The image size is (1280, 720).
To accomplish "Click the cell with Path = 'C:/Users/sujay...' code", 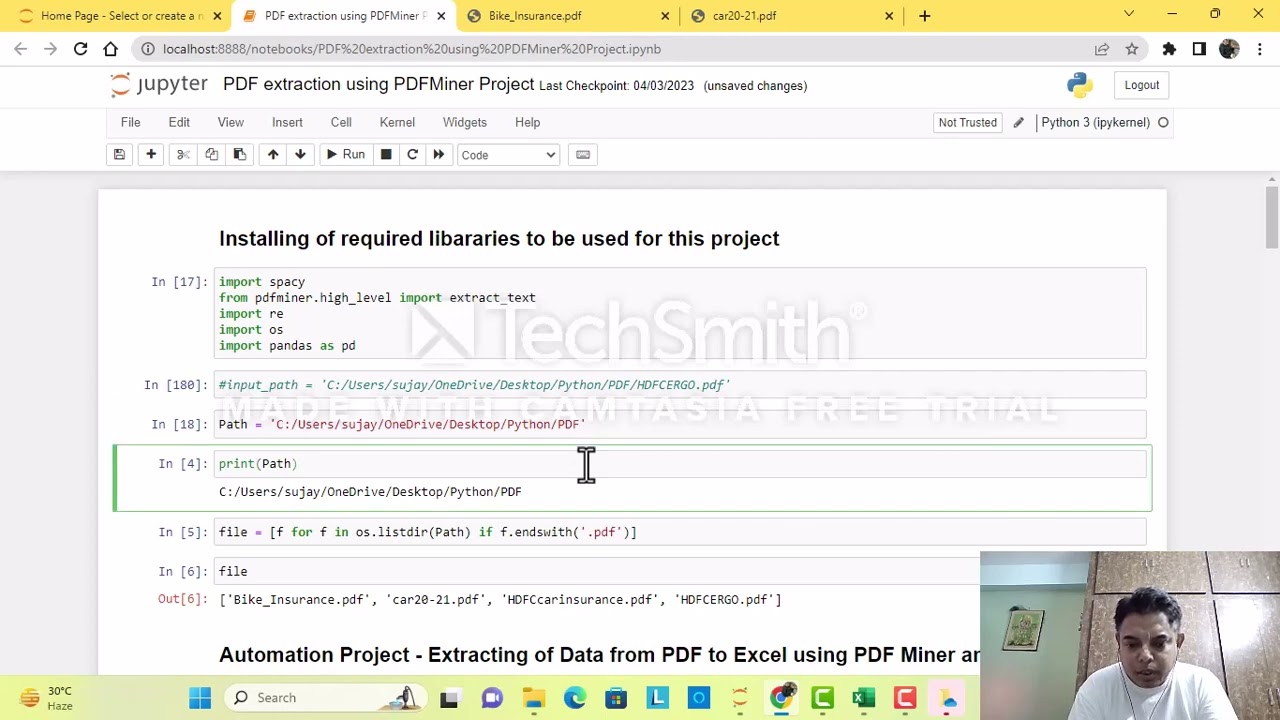I will tap(680, 424).
